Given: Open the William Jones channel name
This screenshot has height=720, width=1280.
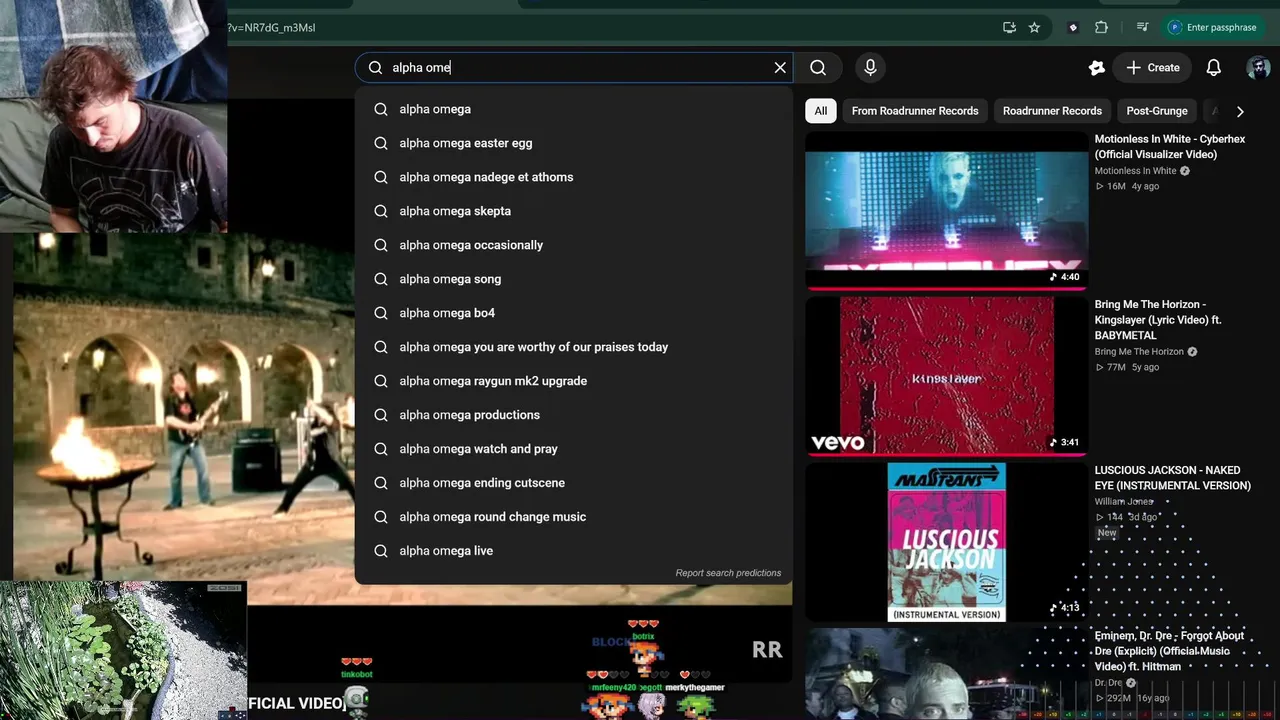Looking at the screenshot, I should tap(1124, 501).
